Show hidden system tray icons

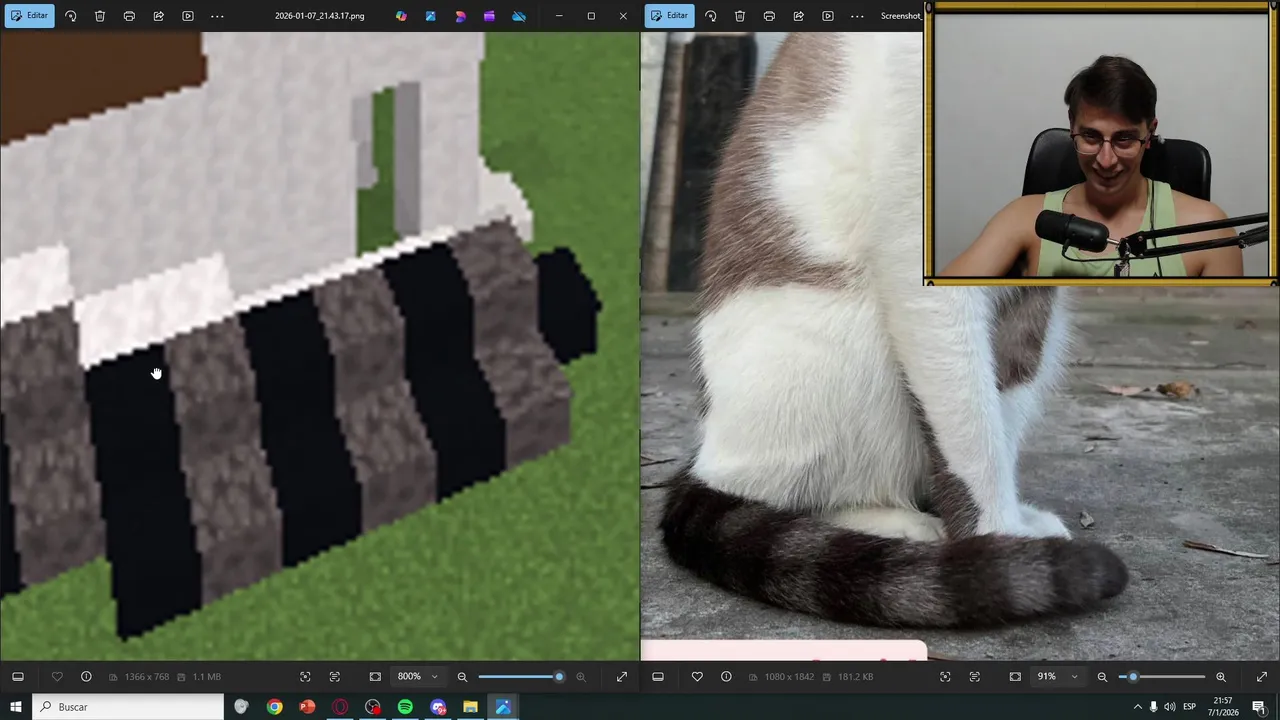[1137, 707]
